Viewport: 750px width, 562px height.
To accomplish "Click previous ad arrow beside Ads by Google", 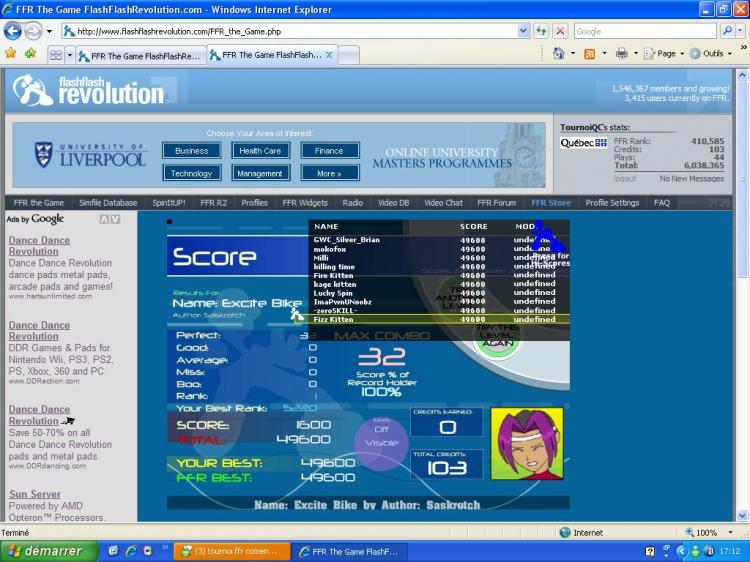I will click(104, 220).
